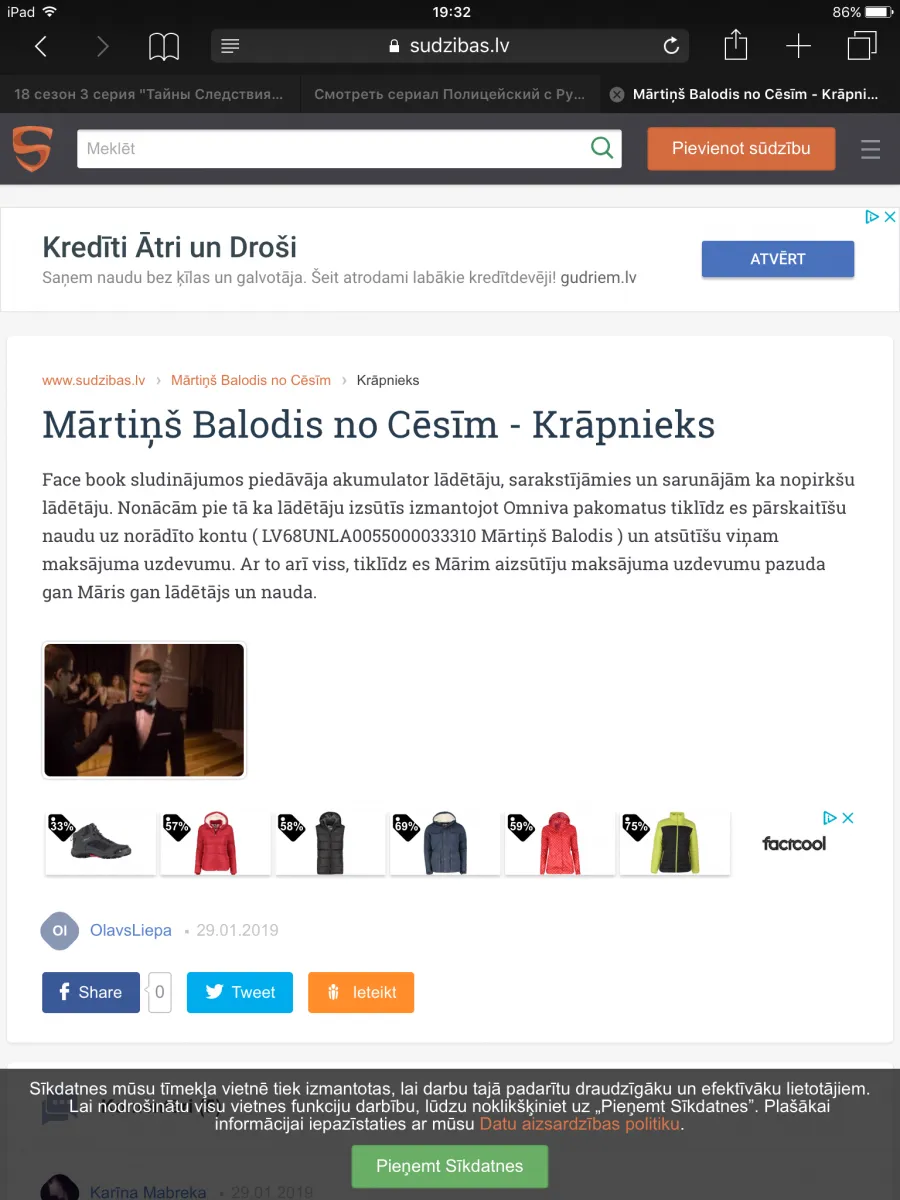Click the green search magnifier icon
Image resolution: width=900 pixels, height=1200 pixels.
(602, 148)
